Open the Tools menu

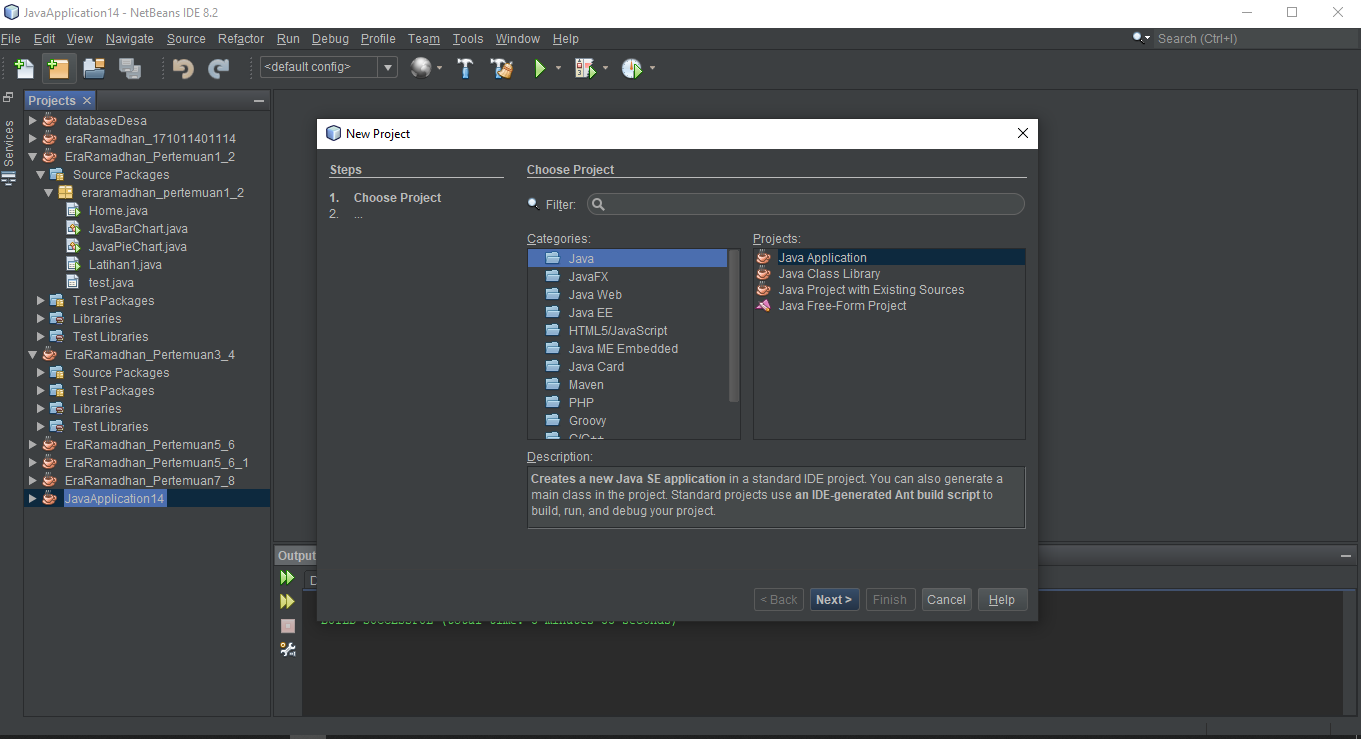pos(468,39)
